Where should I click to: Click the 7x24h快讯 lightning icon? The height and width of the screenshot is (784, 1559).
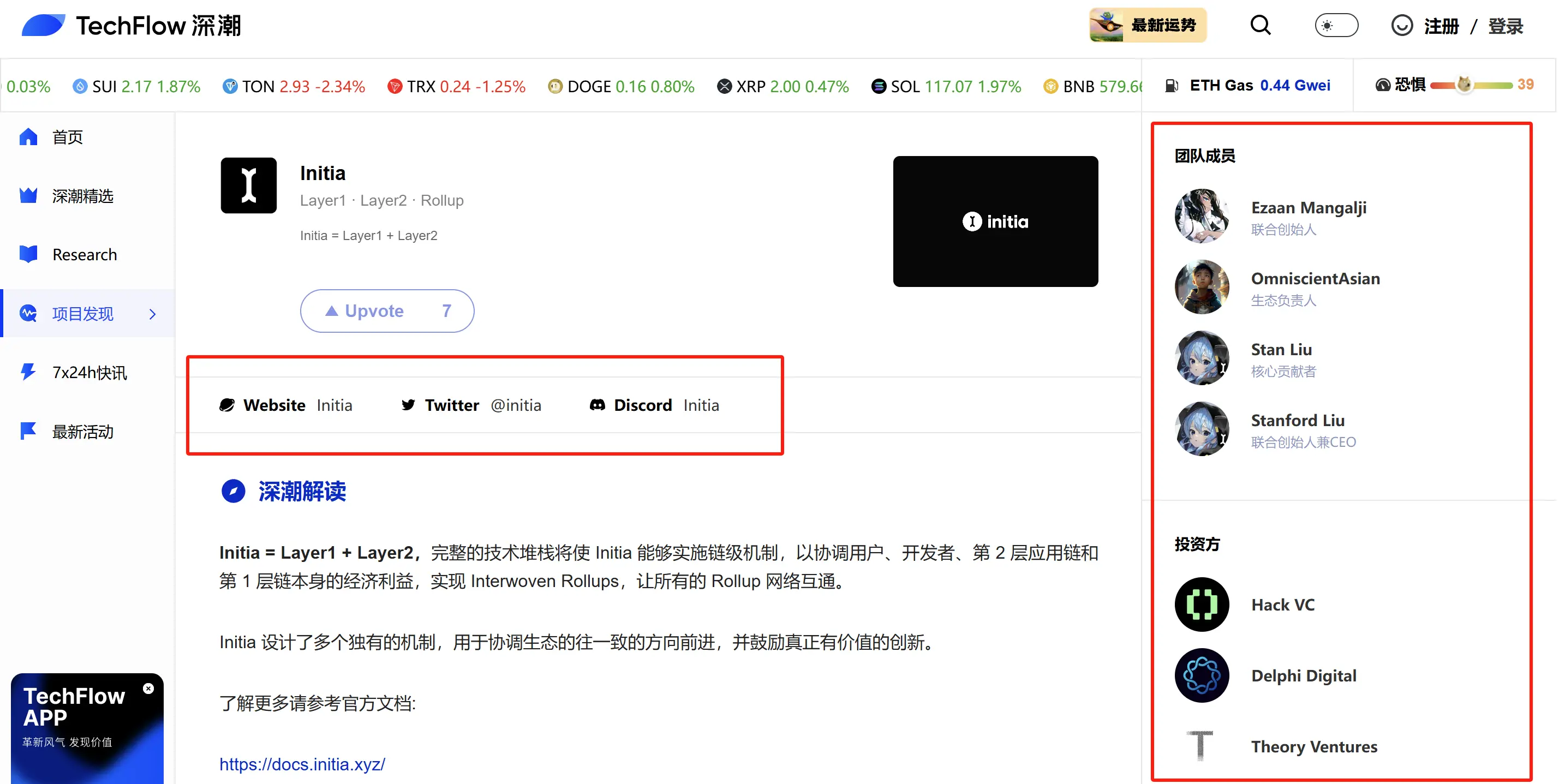coord(28,372)
